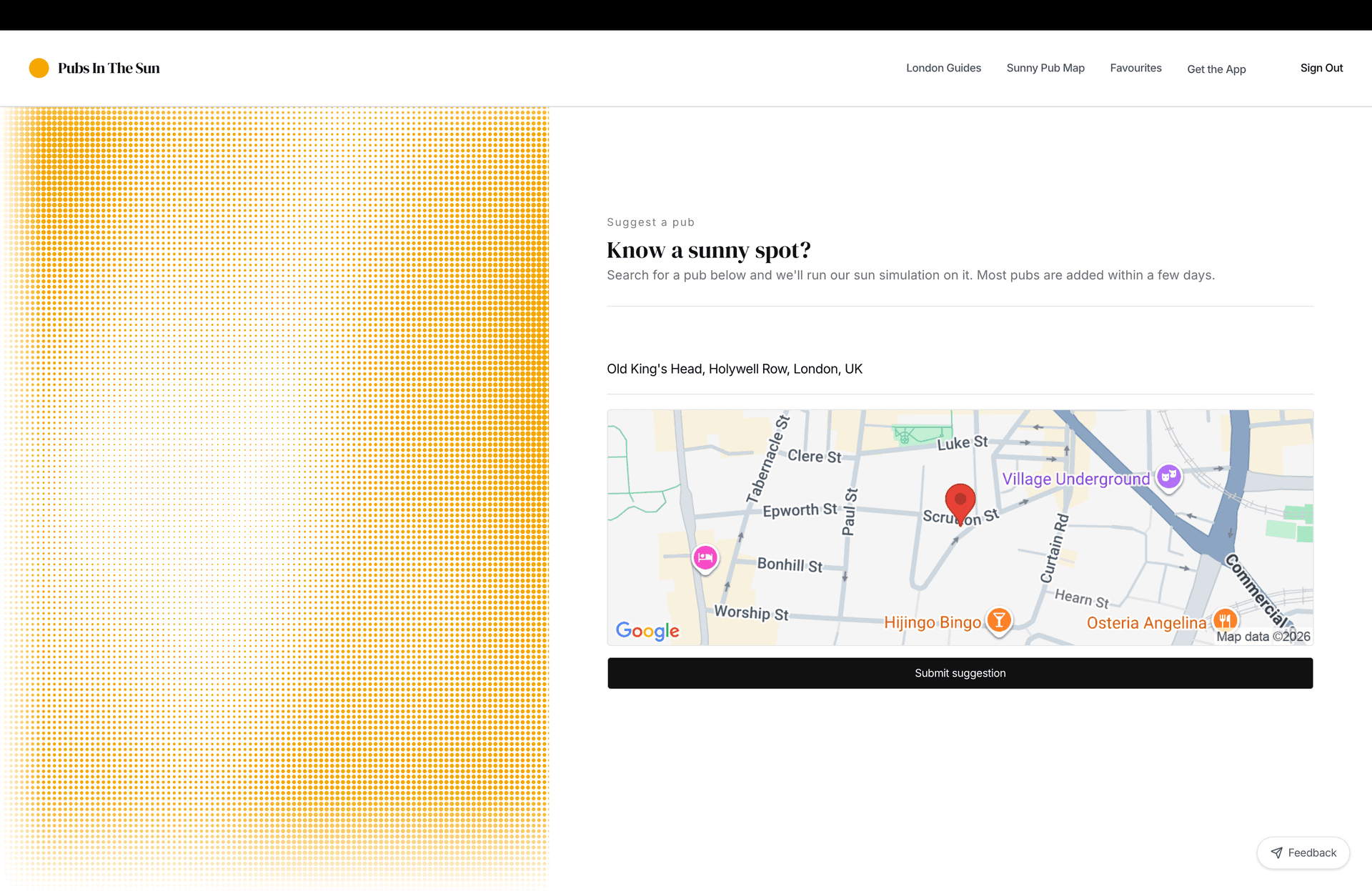Open the Favourites page
Viewport: 1372px width, 891px height.
coord(1135,68)
